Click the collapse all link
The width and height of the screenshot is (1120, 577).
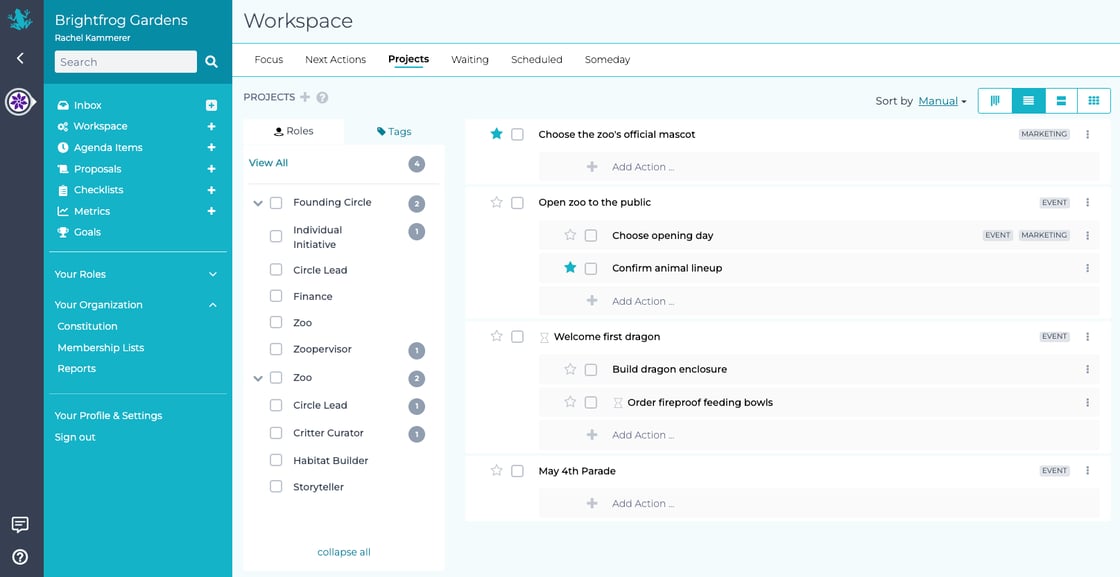[x=343, y=551]
